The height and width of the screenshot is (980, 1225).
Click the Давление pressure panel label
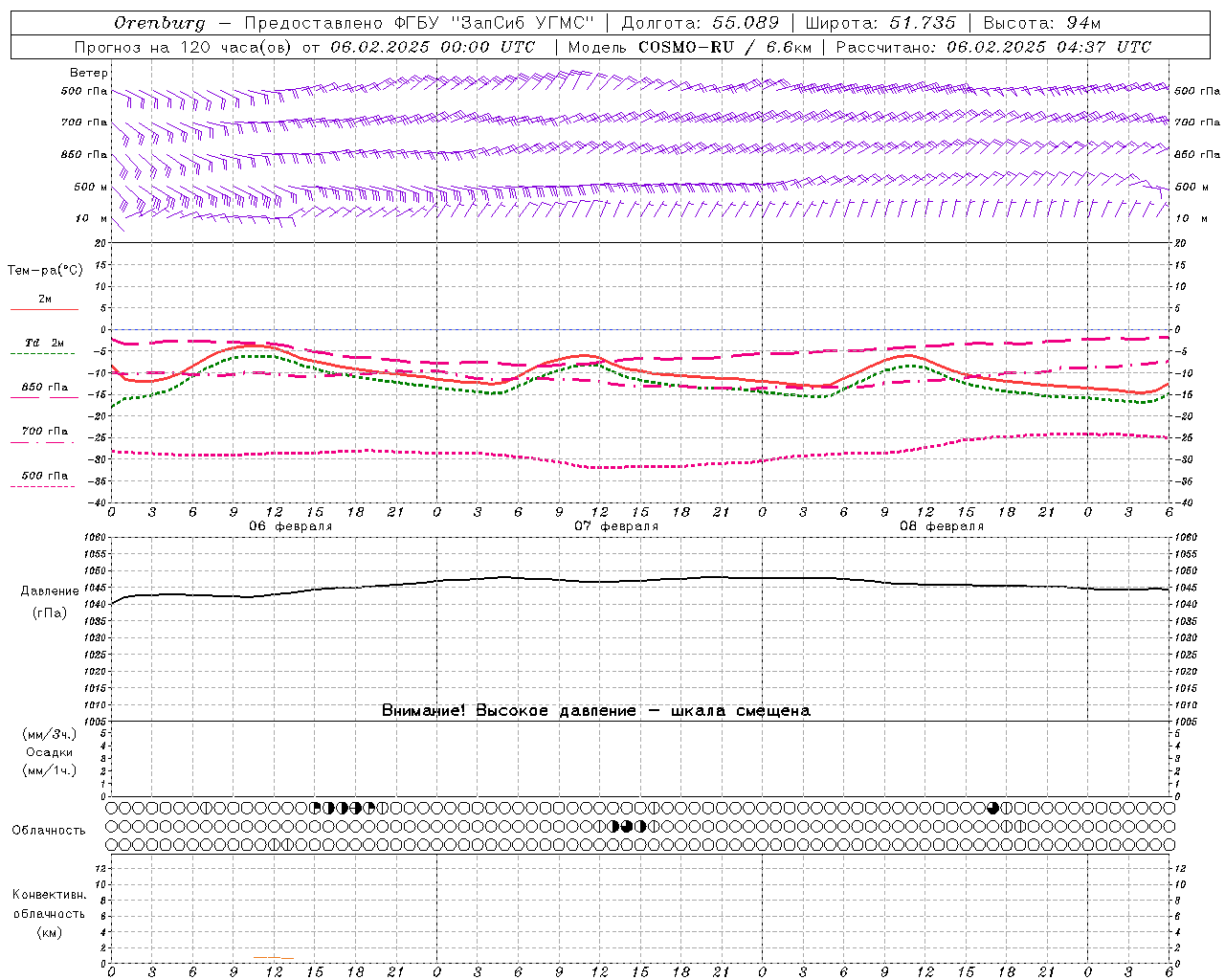click(x=50, y=591)
